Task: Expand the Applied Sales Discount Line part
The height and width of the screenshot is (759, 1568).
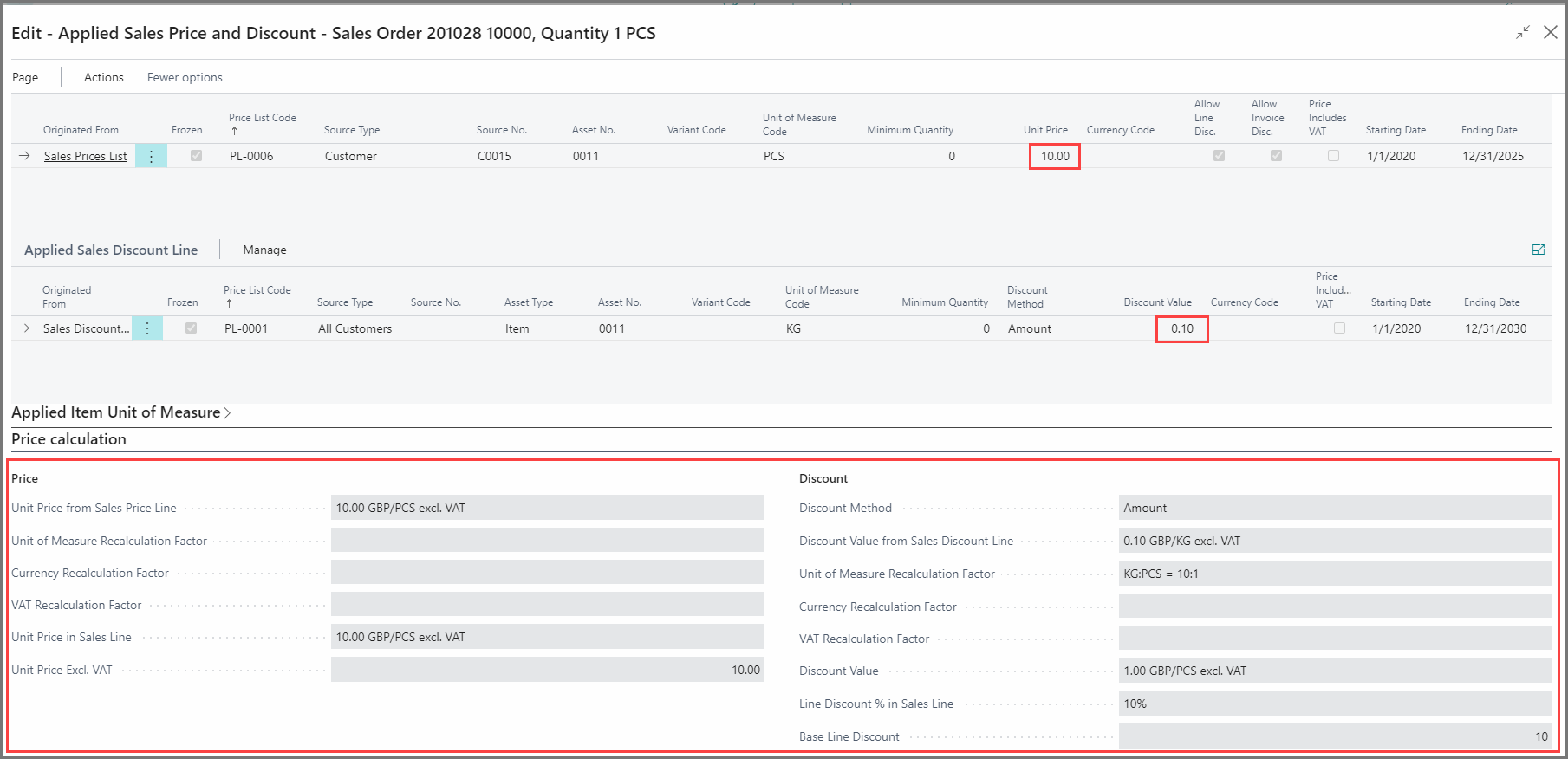Action: click(x=1538, y=250)
